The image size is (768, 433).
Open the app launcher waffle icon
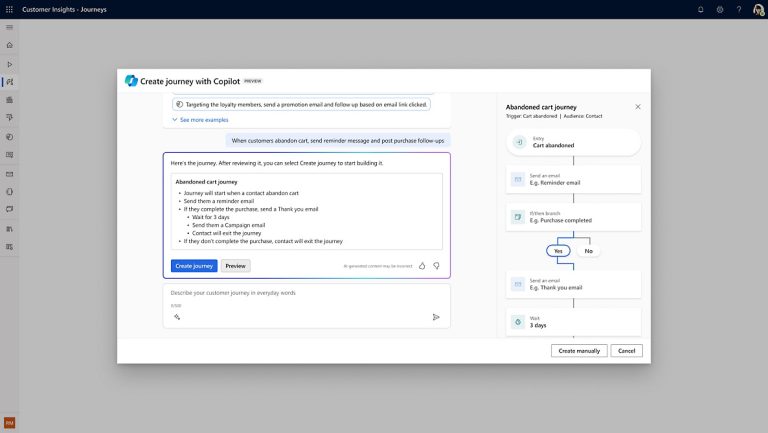[9, 9]
